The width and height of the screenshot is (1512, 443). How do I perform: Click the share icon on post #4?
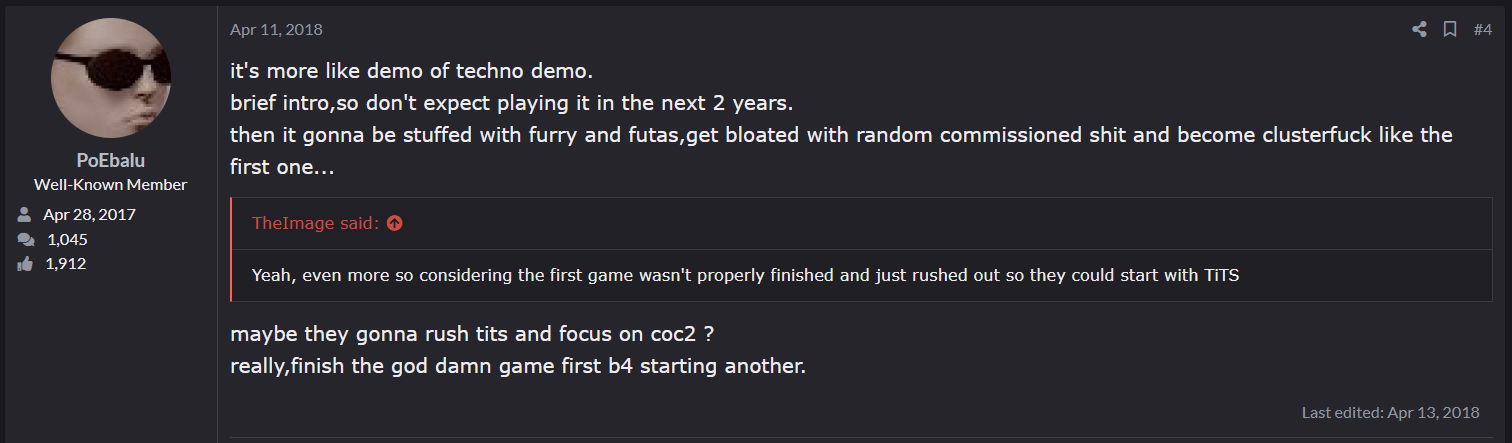pyautogui.click(x=1419, y=30)
